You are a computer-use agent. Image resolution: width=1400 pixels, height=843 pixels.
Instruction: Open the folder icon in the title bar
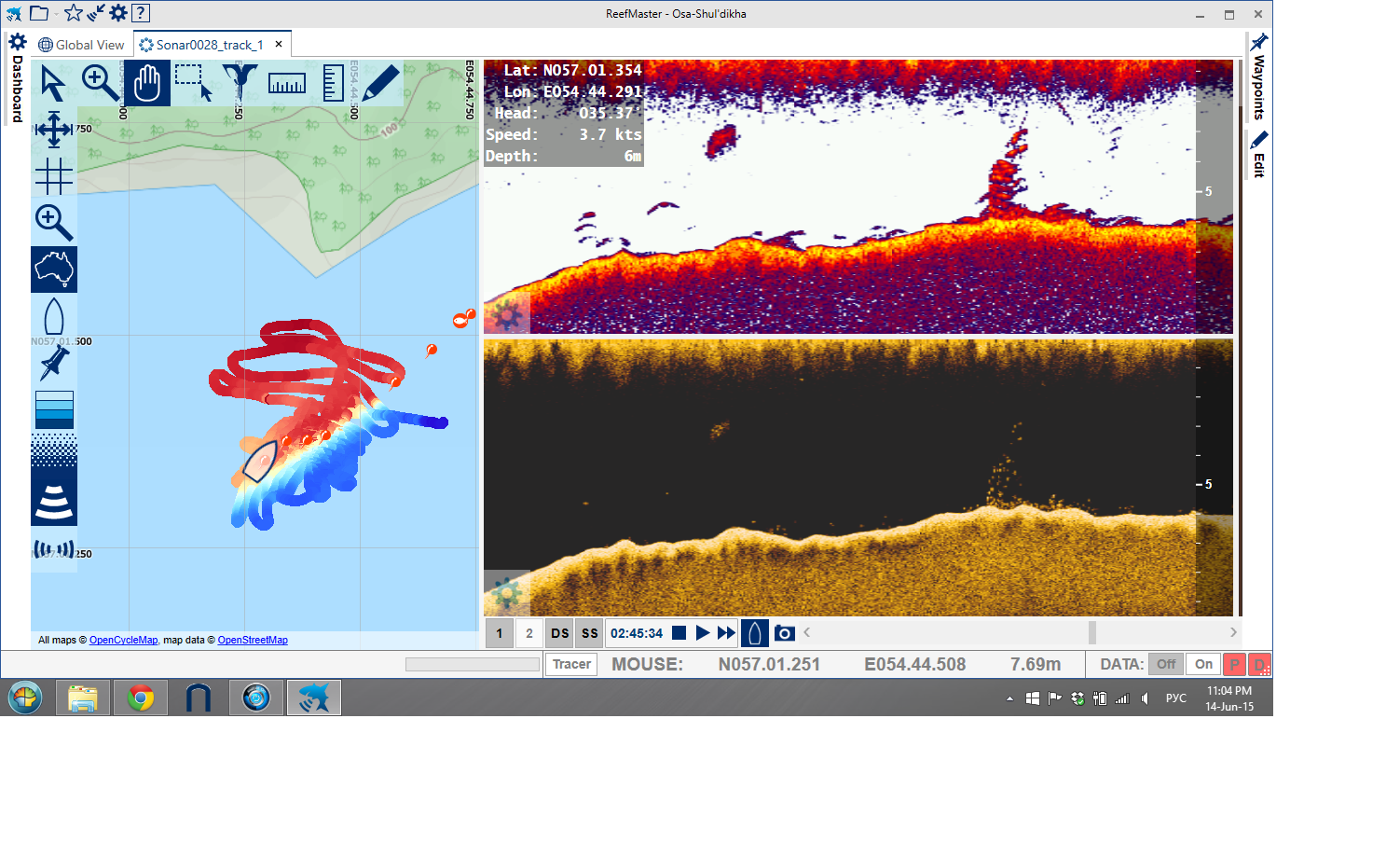click(39, 13)
